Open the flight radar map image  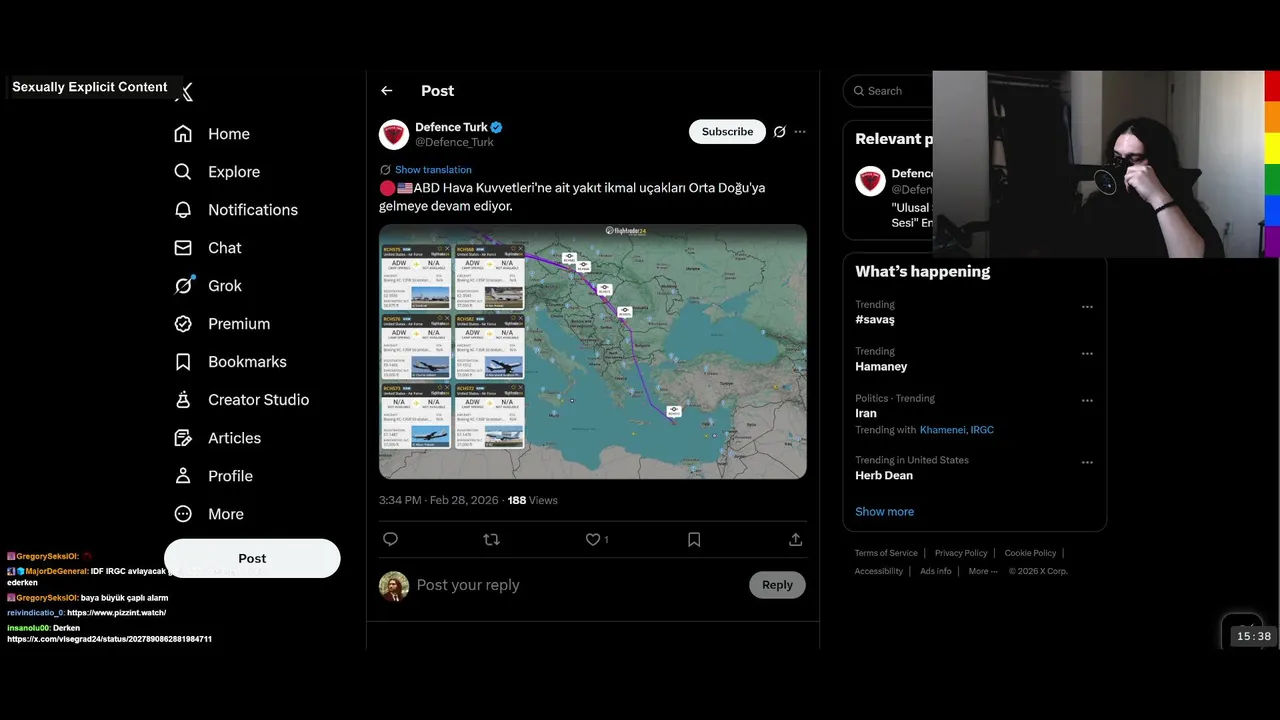(593, 351)
